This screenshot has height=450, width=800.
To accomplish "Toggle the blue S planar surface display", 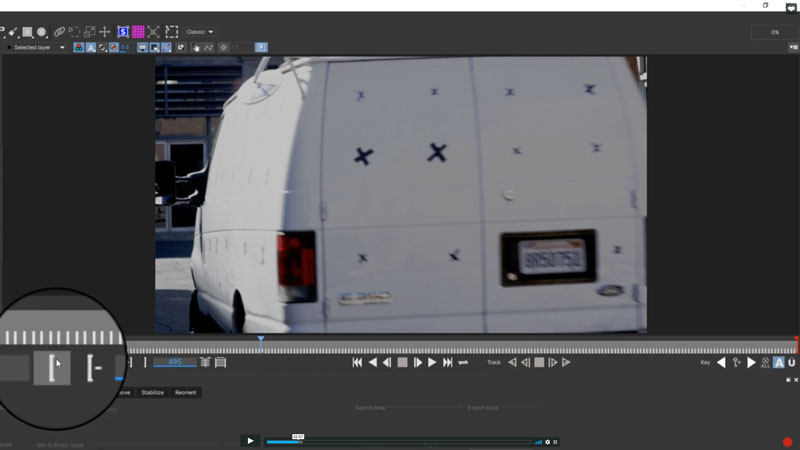I will 123,32.
